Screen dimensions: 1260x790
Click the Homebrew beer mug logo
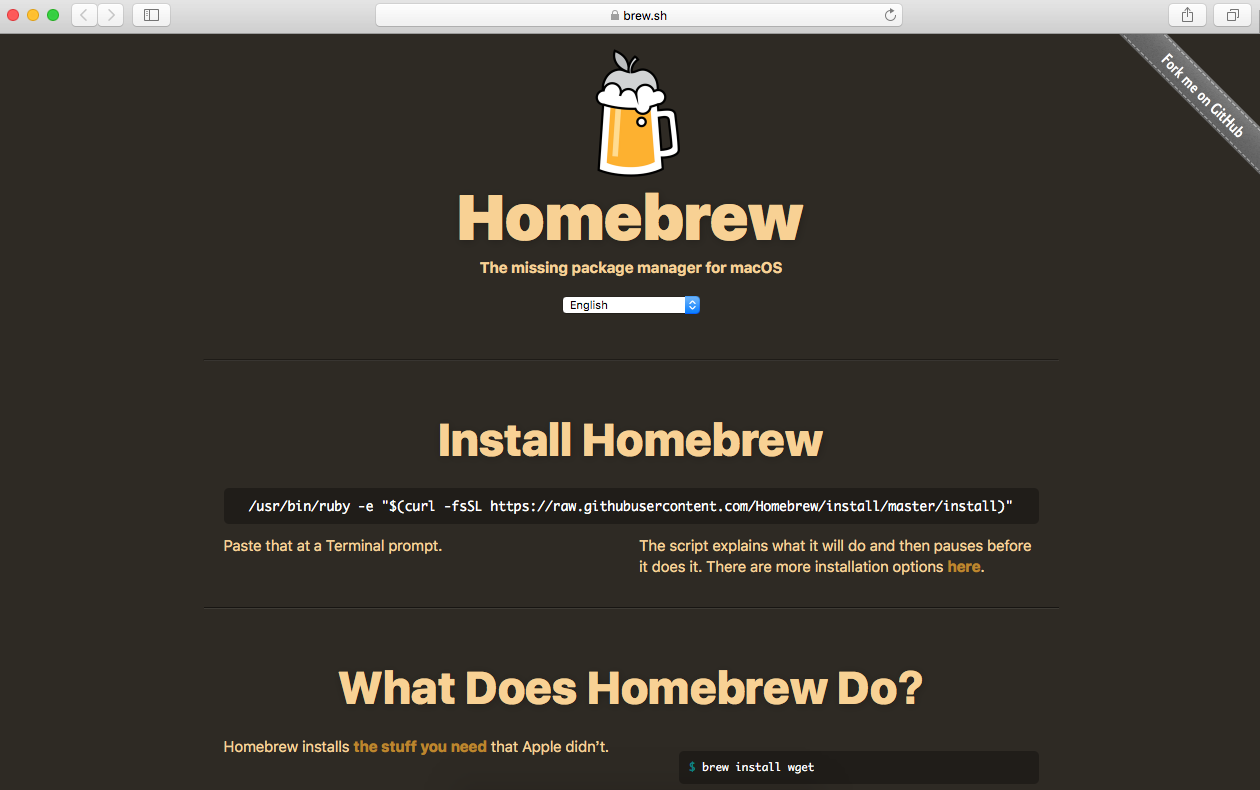point(637,113)
